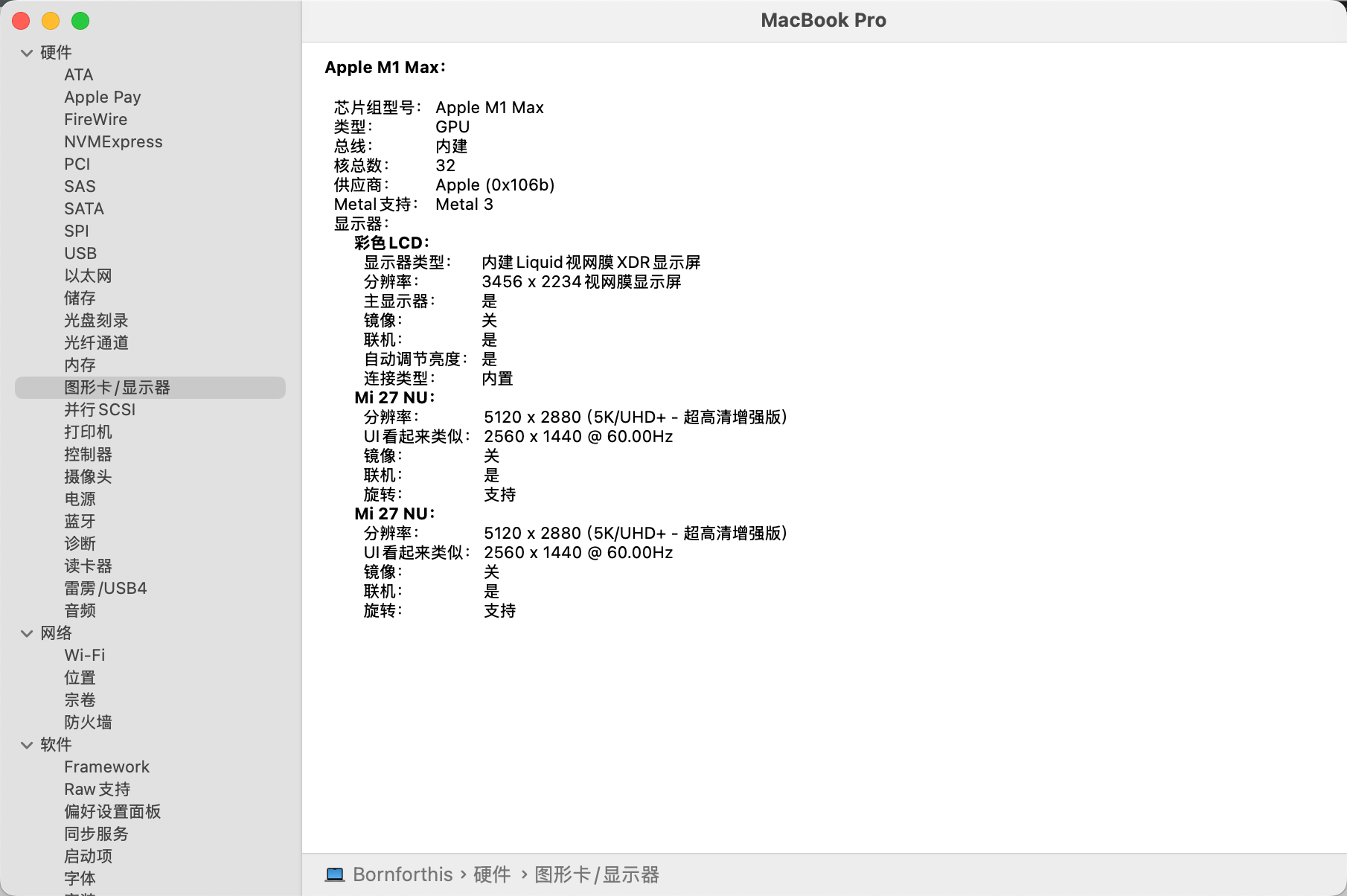Click the 硬件 section header label

click(x=56, y=53)
